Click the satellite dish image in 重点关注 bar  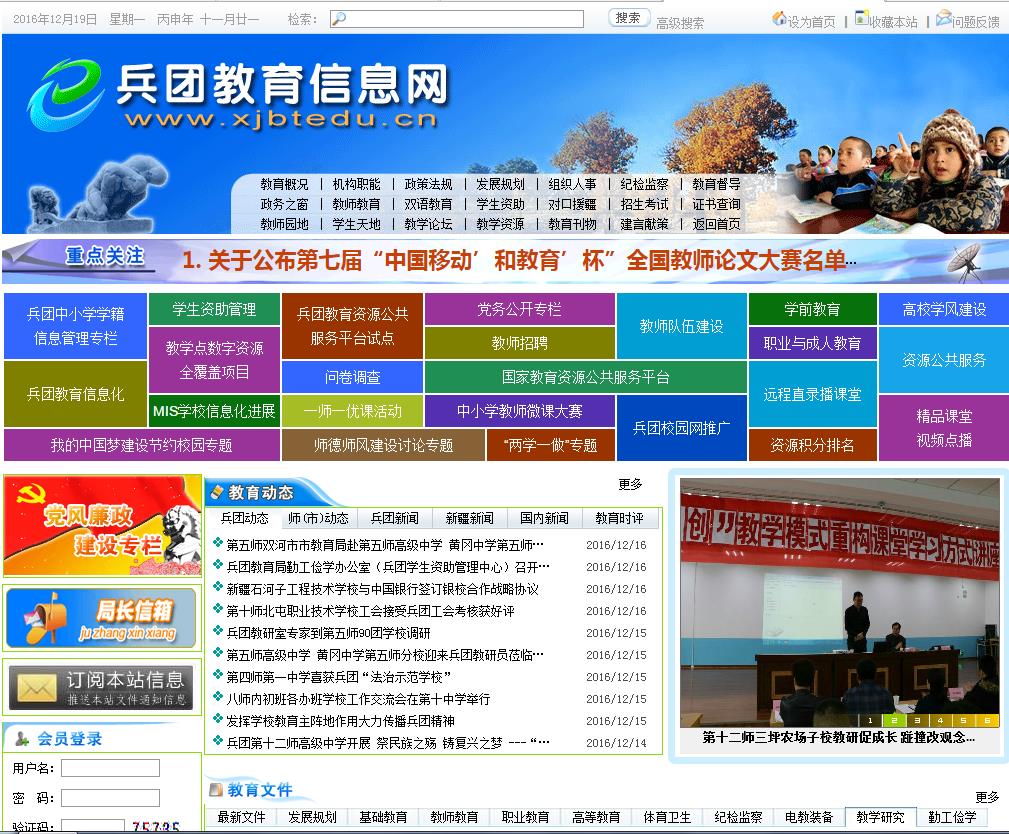tap(965, 263)
